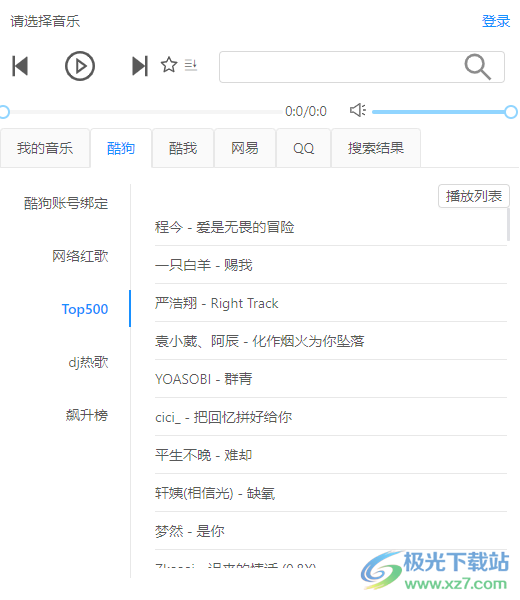
Task: Adjust the volume slider handle
Action: (x=511, y=112)
